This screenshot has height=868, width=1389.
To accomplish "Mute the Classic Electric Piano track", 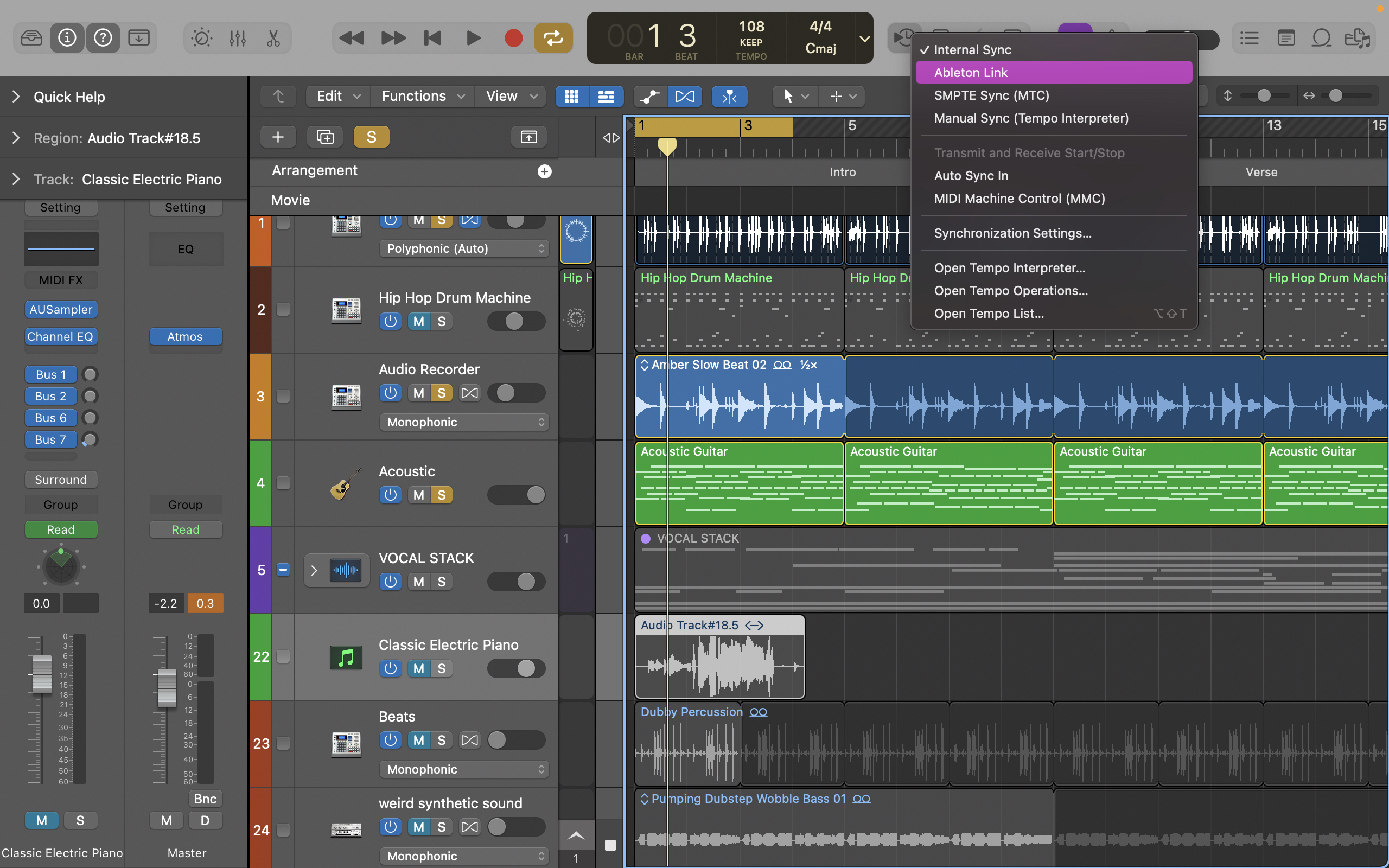I will [x=419, y=669].
